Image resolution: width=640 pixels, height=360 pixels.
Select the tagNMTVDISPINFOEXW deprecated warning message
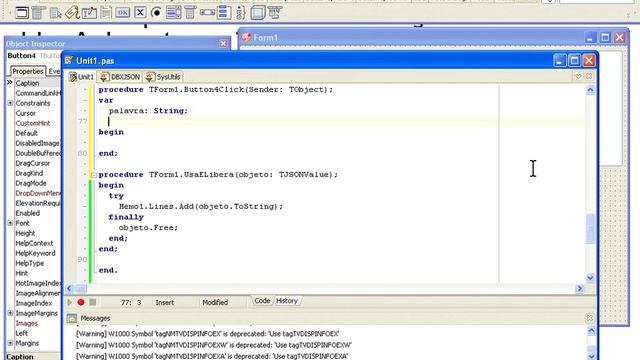coord(213,345)
